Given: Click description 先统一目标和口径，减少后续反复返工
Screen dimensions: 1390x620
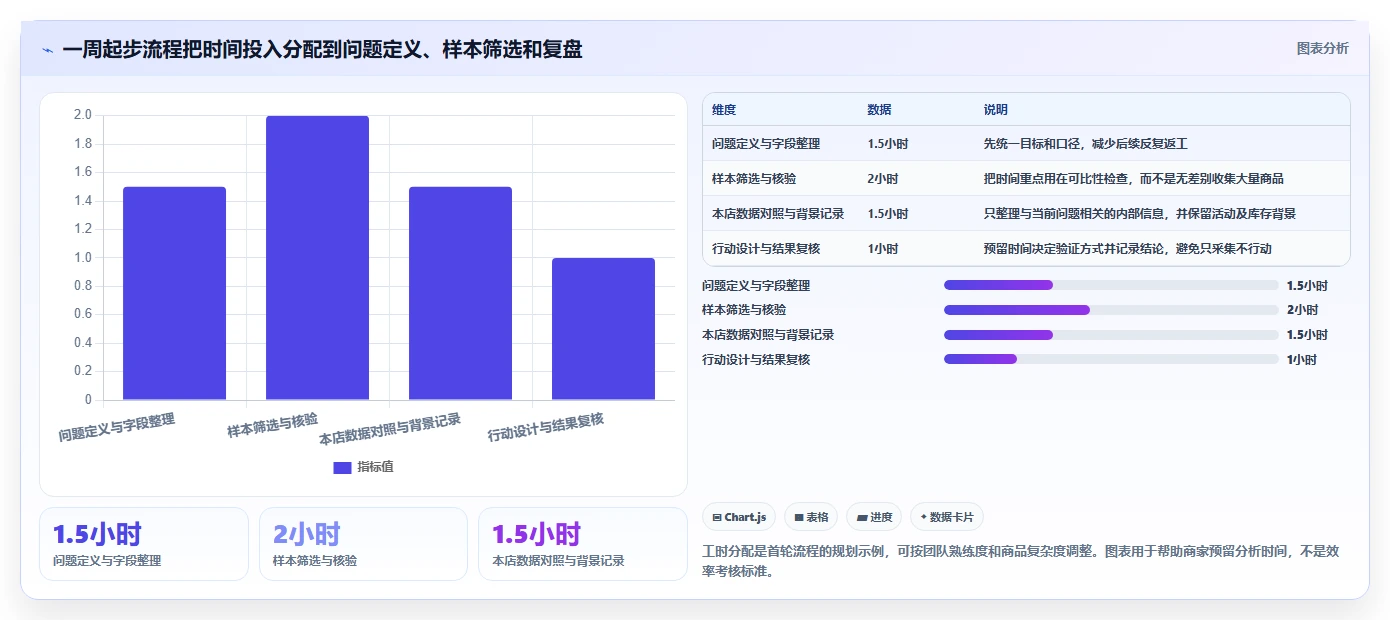Looking at the screenshot, I should pos(1086,144).
